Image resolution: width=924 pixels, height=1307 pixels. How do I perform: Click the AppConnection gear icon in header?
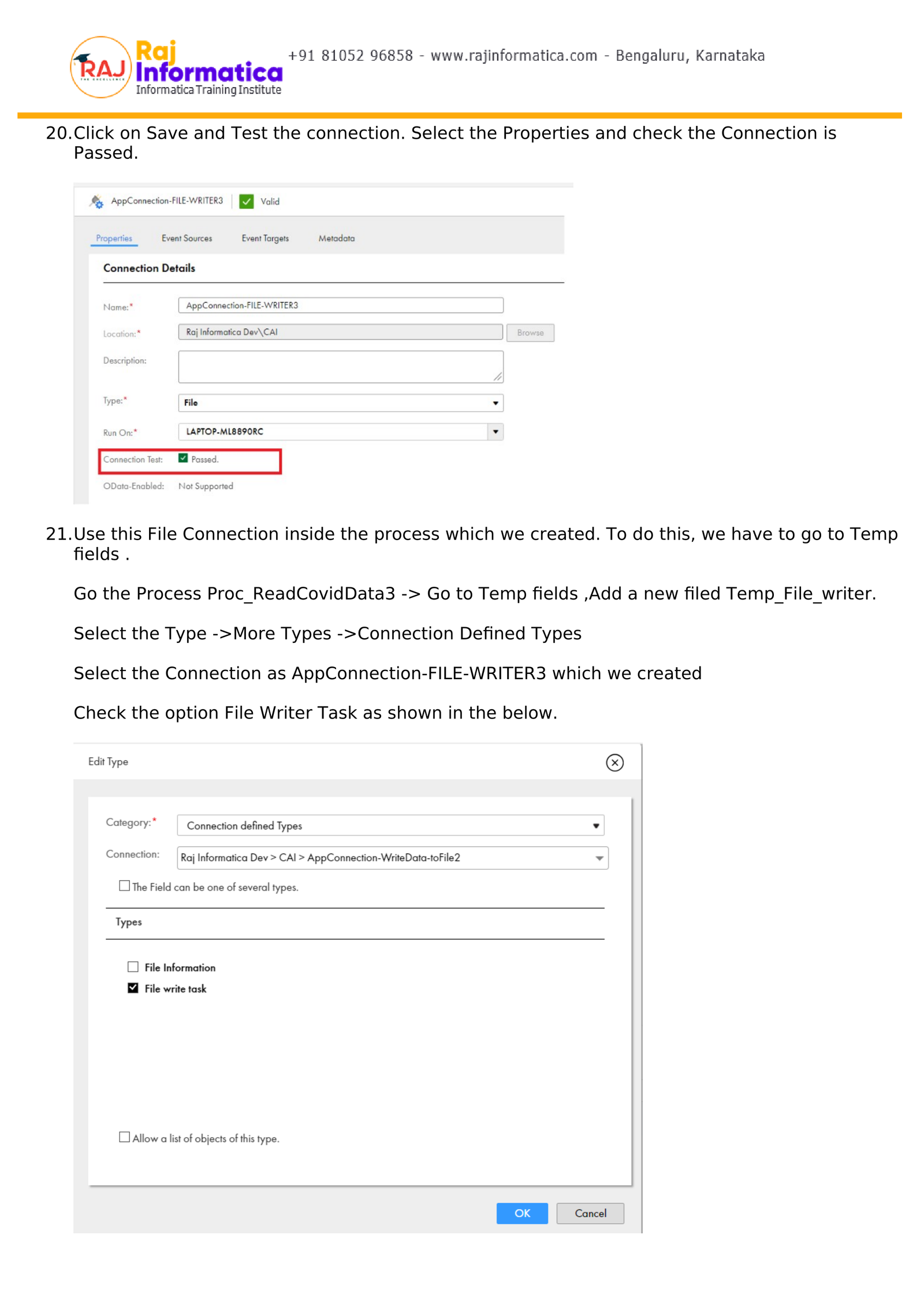(x=96, y=202)
